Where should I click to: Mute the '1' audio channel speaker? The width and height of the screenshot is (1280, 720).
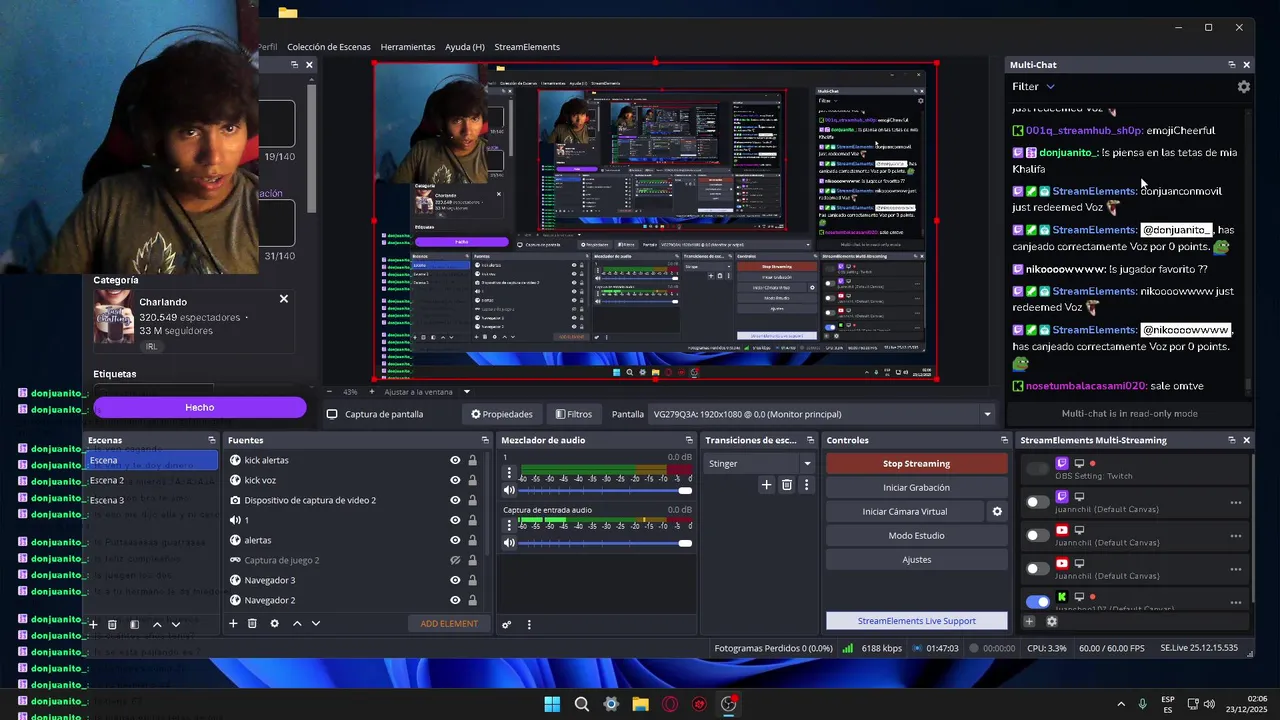(509, 490)
